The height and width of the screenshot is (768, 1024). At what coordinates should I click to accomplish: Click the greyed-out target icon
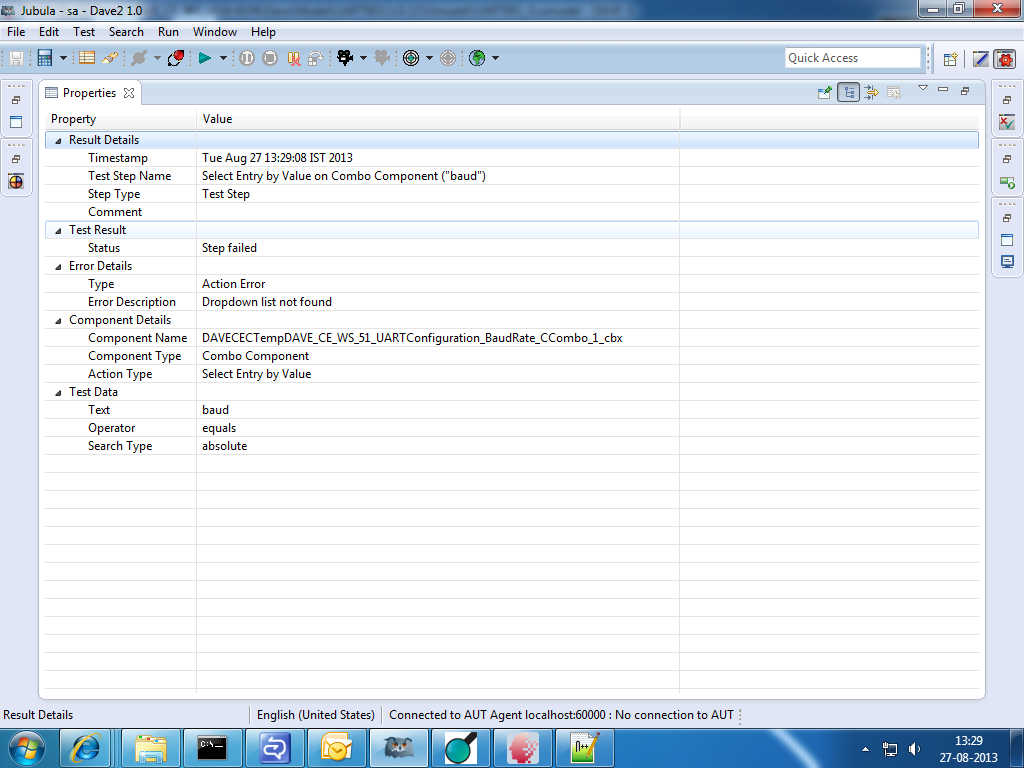[x=448, y=58]
